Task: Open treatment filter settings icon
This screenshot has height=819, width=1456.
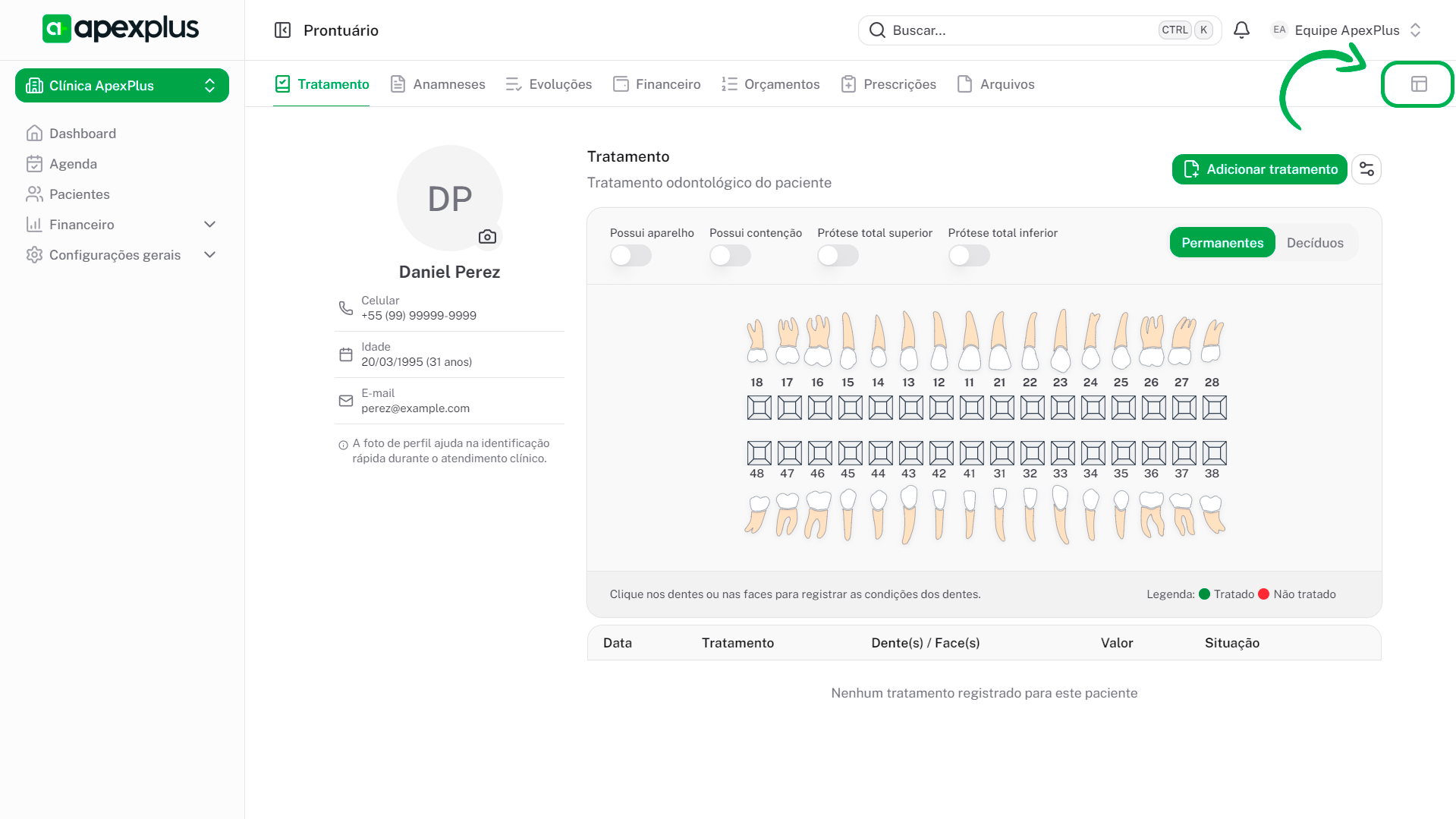Action: click(1366, 169)
